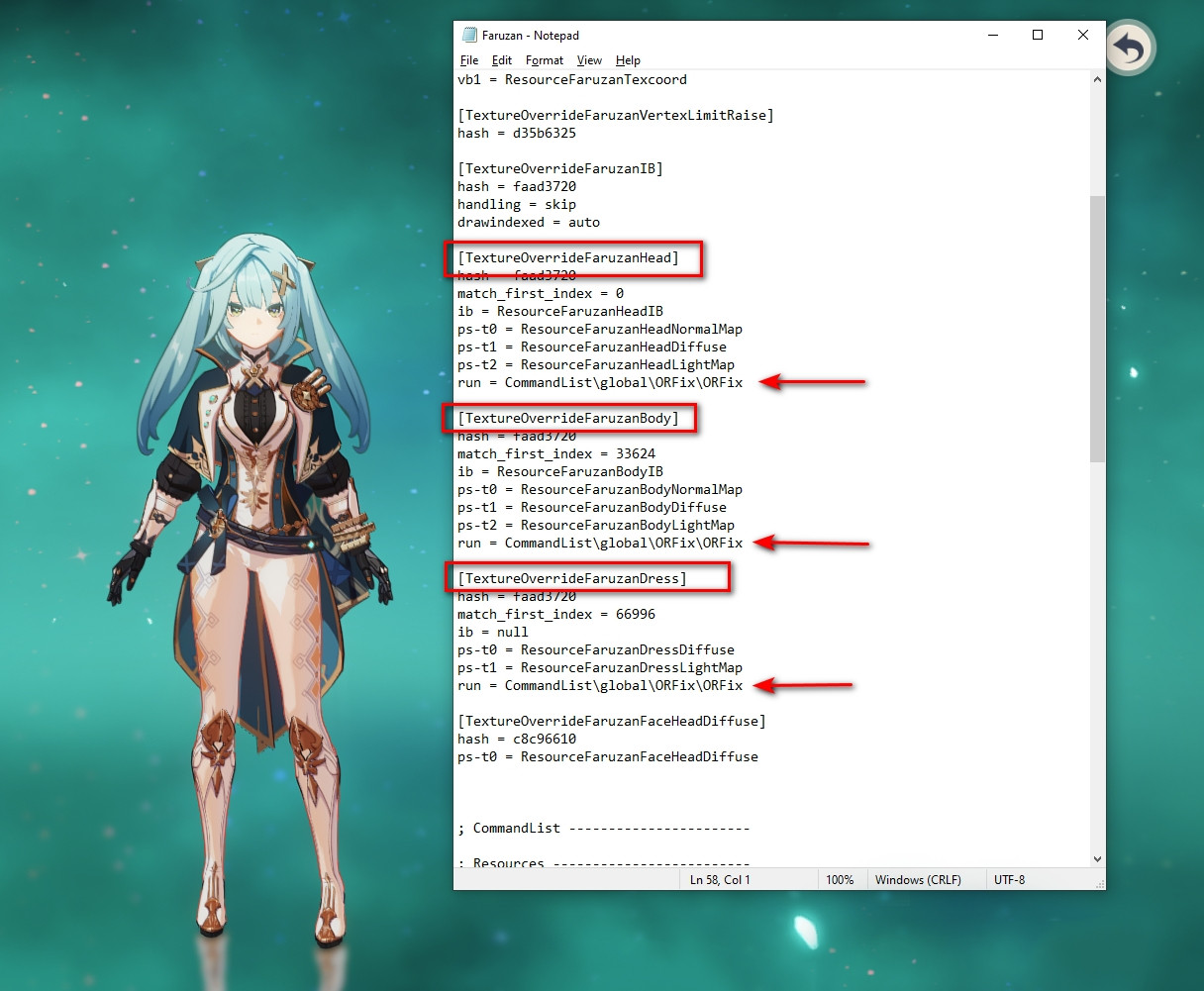1204x991 pixels.
Task: Click the 'drawindexed = auto' text line
Action: [529, 222]
